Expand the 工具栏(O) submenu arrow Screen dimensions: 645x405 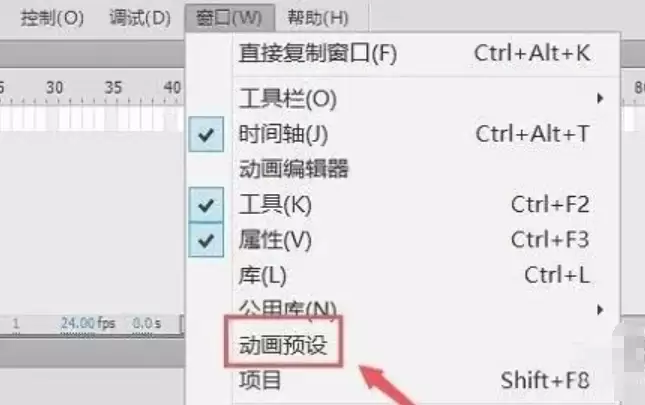(x=600, y=99)
